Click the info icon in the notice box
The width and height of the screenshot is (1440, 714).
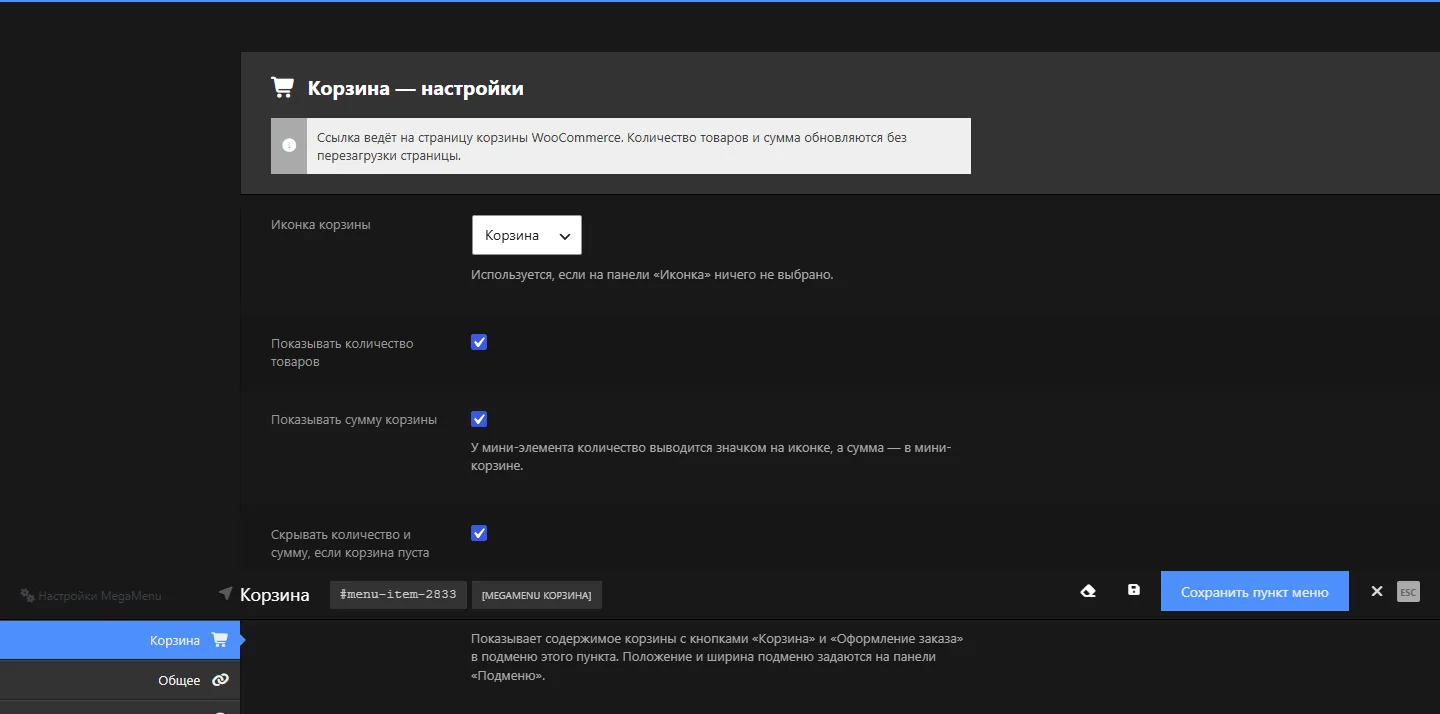[289, 146]
